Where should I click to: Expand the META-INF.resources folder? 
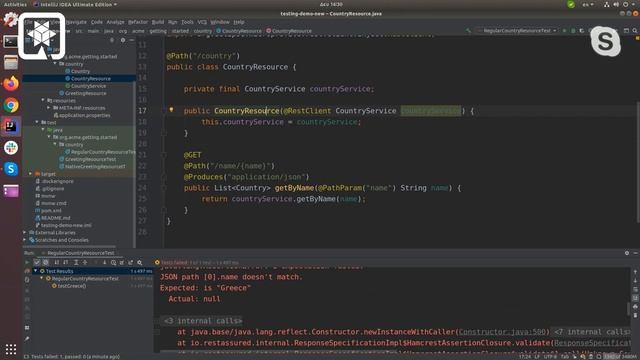pyautogui.click(x=49, y=108)
